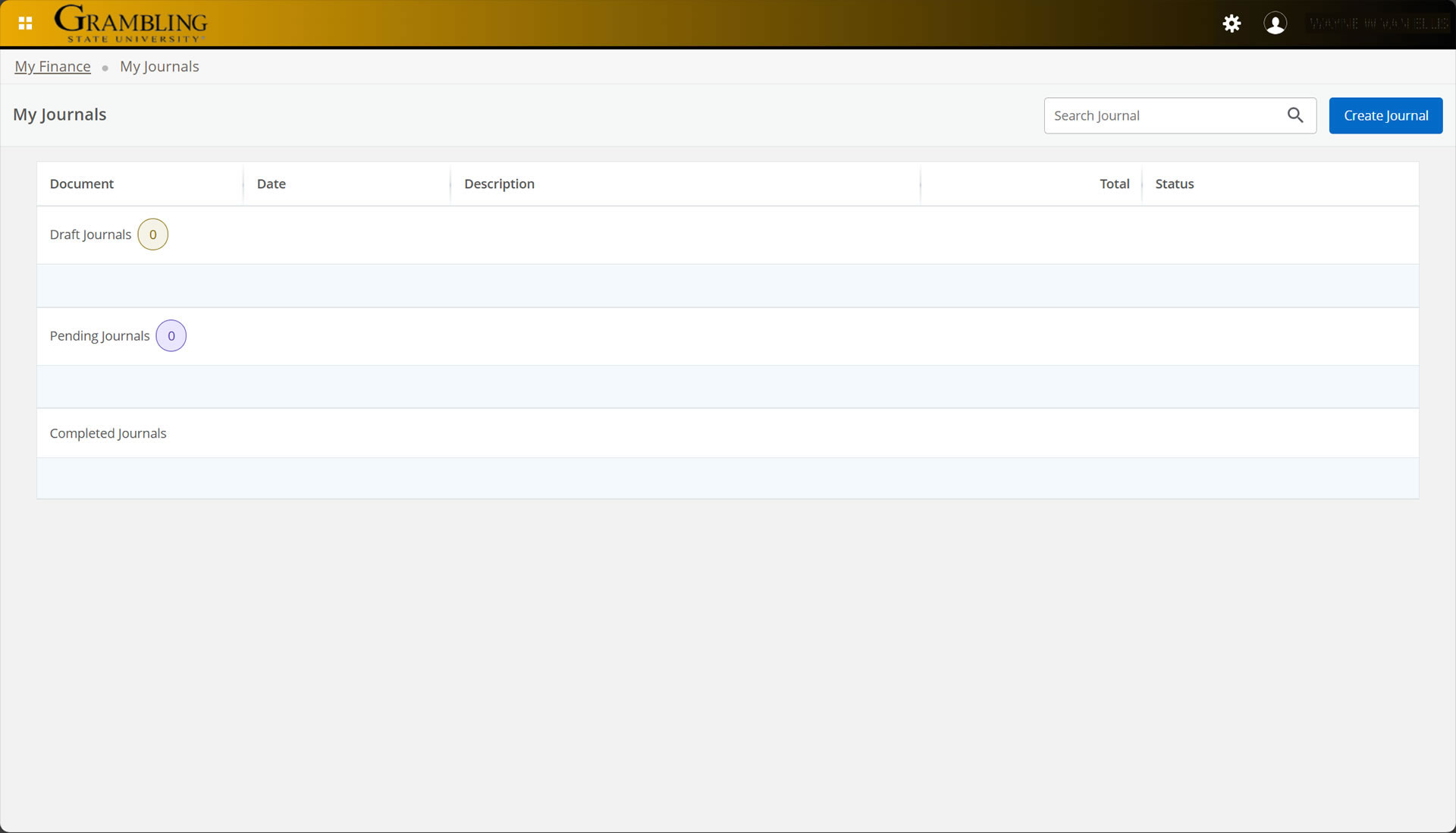The width and height of the screenshot is (1456, 833).
Task: Open the user profile icon
Action: 1276,24
